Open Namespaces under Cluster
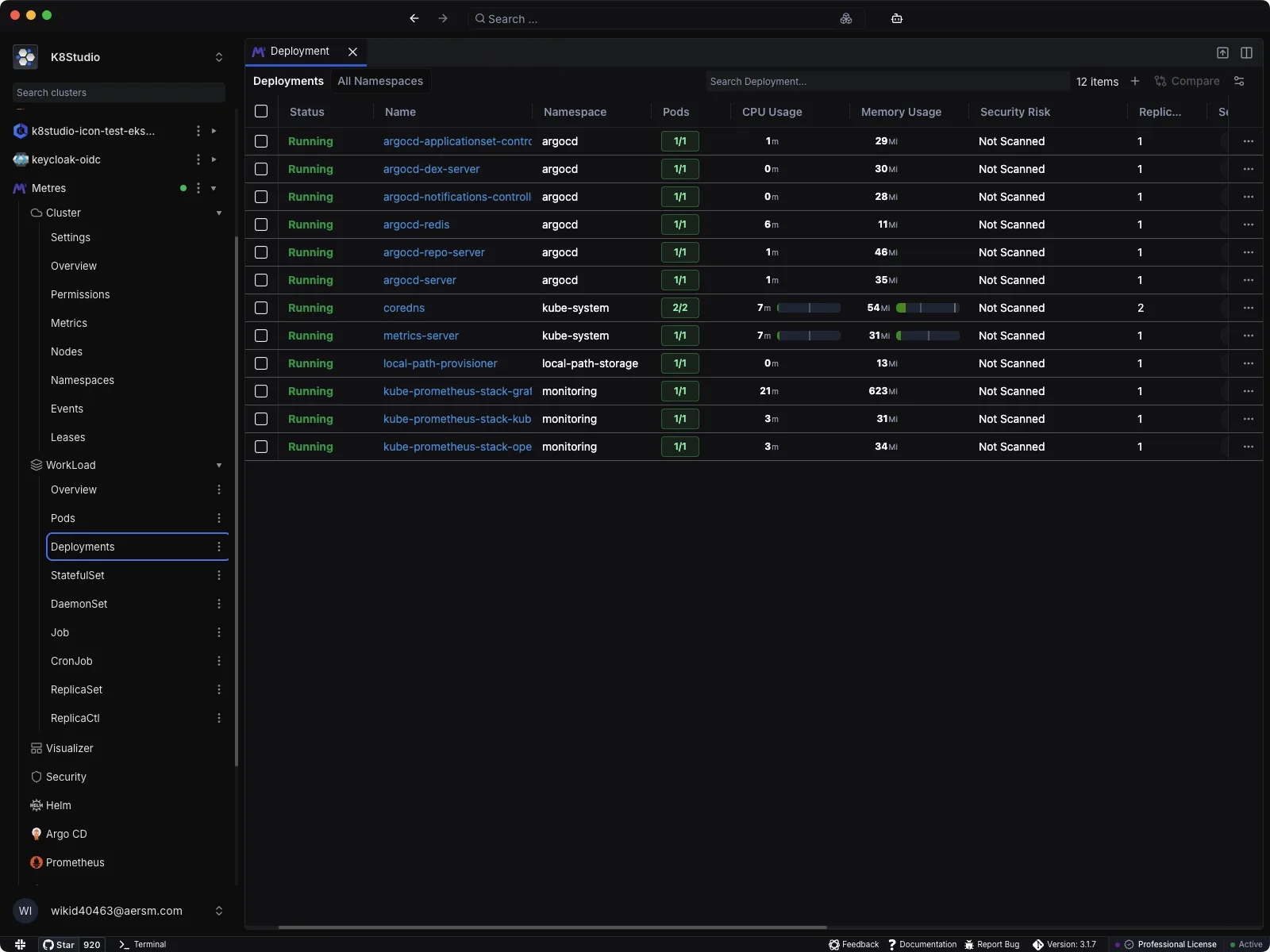The width and height of the screenshot is (1270, 952). [83, 380]
